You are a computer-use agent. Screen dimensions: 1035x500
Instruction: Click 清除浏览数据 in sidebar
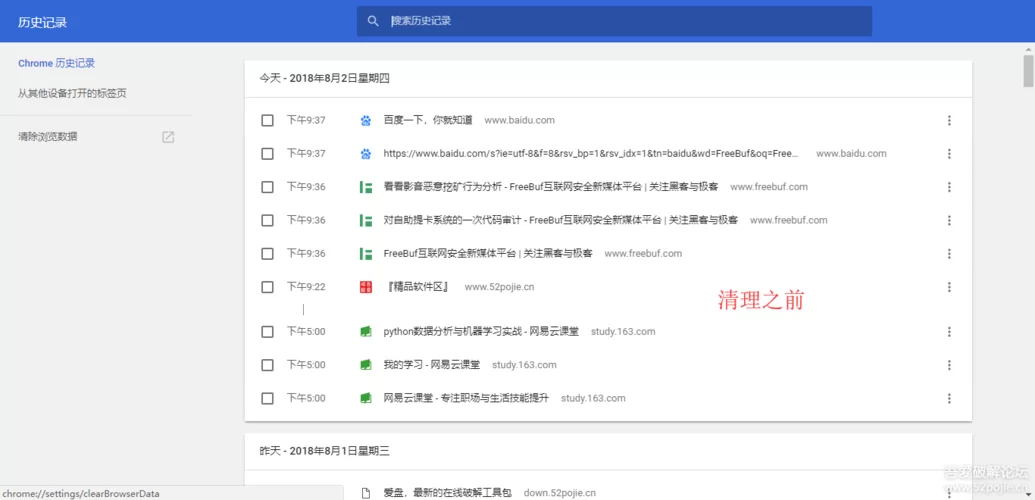(x=48, y=137)
